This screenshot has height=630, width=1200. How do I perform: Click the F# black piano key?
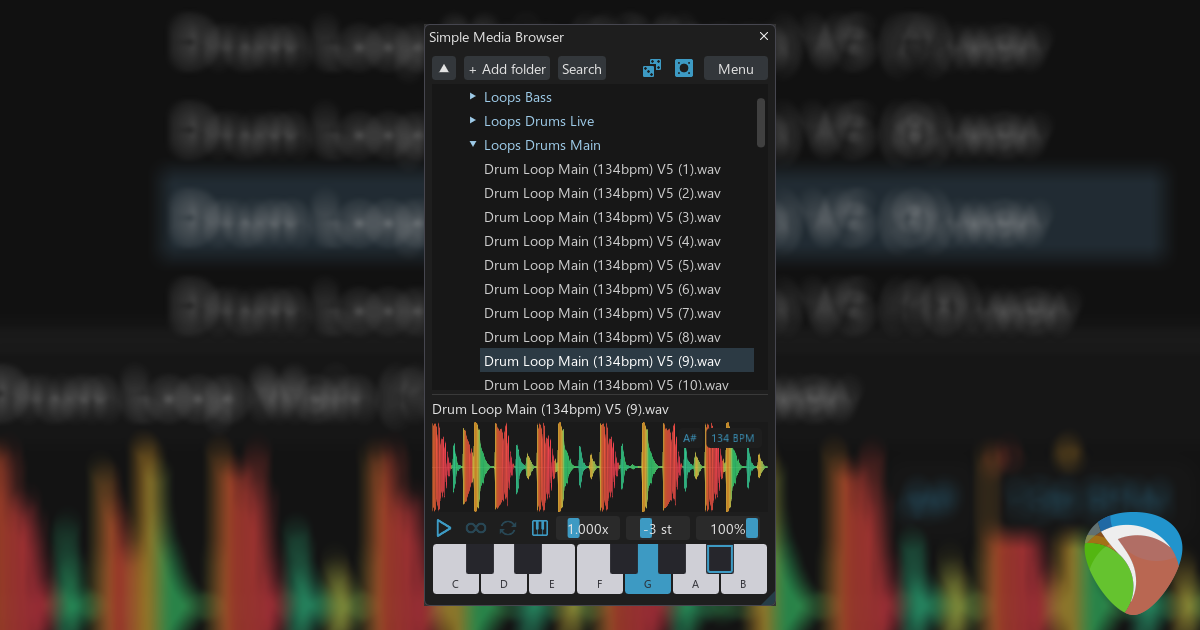tap(624, 558)
